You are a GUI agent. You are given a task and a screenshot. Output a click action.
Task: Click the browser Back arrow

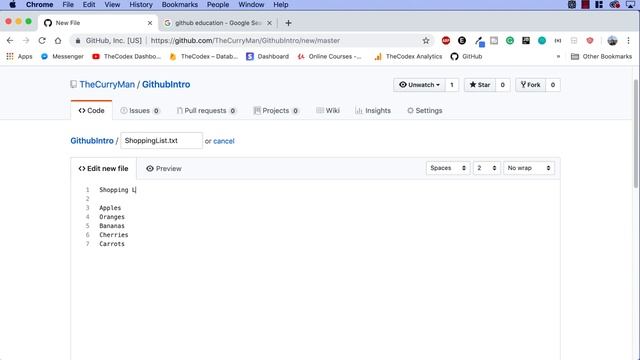(10, 40)
